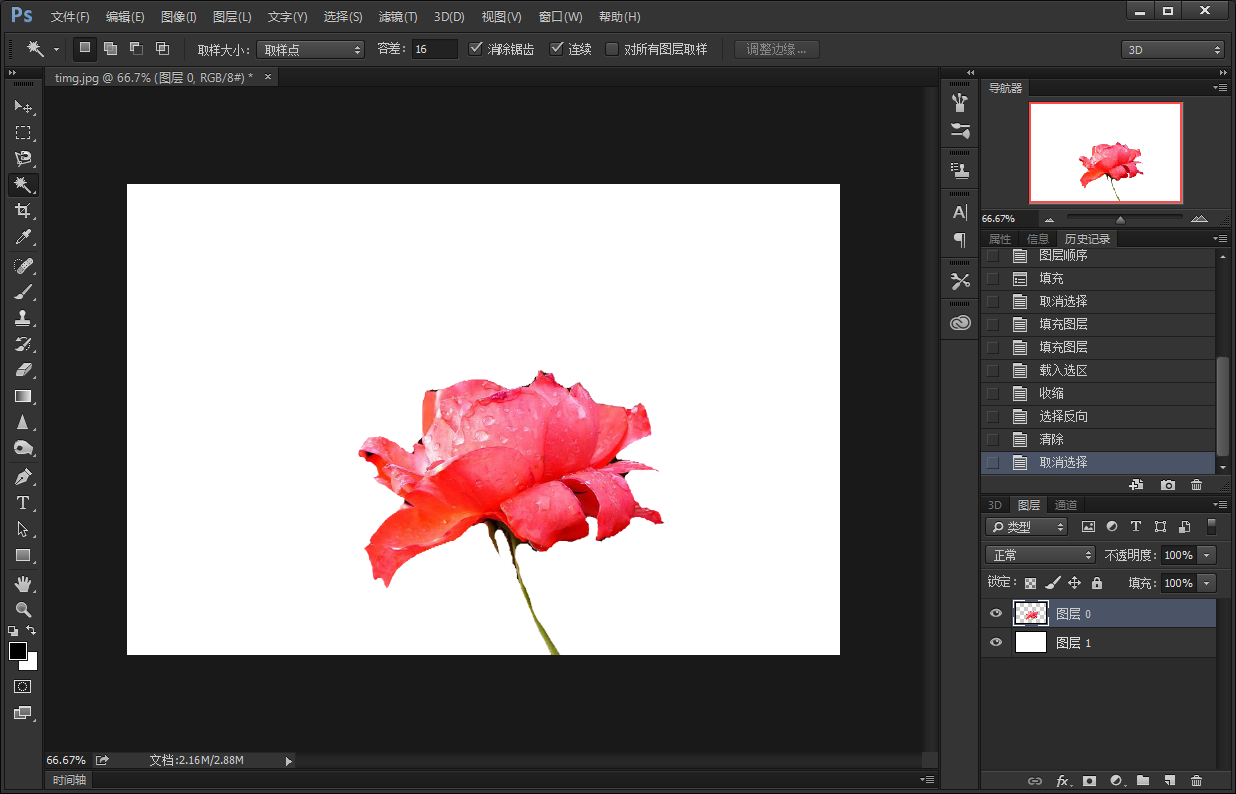
Task: Create a snapshot with camera icon
Action: pos(1167,485)
